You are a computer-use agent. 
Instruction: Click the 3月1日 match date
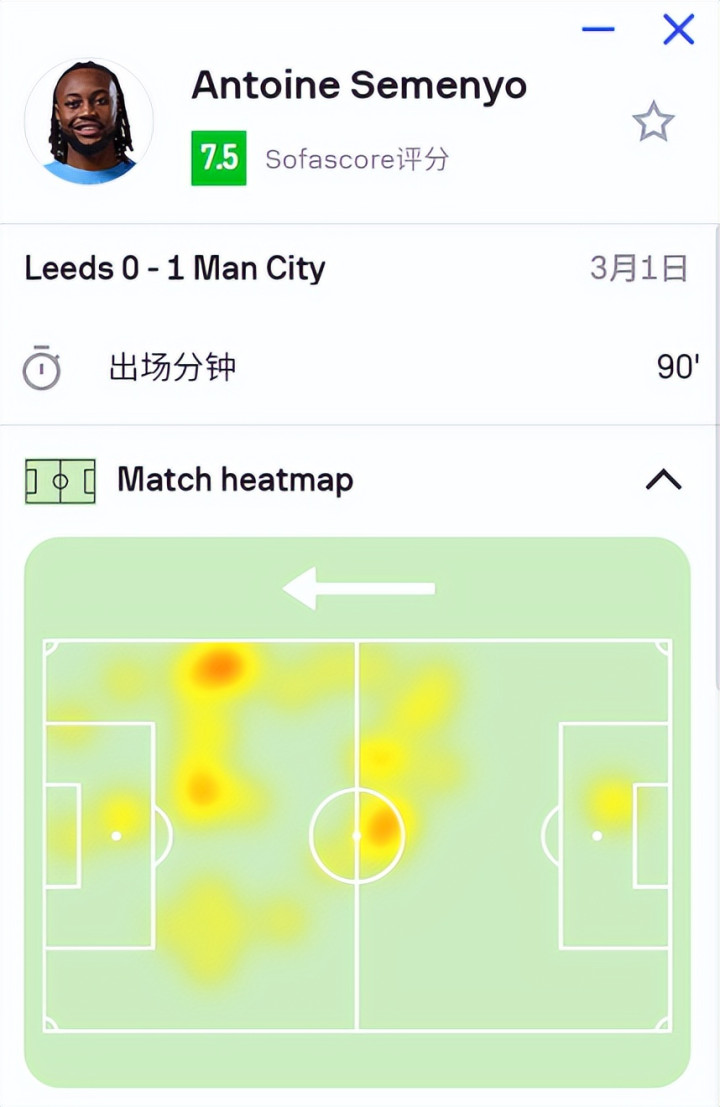coord(639,268)
